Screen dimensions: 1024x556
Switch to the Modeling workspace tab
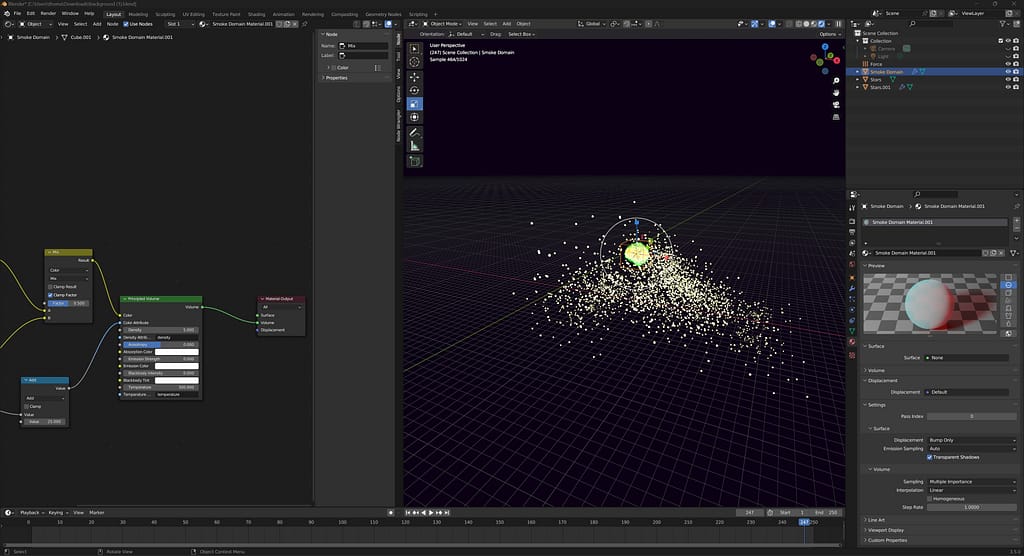coord(138,14)
